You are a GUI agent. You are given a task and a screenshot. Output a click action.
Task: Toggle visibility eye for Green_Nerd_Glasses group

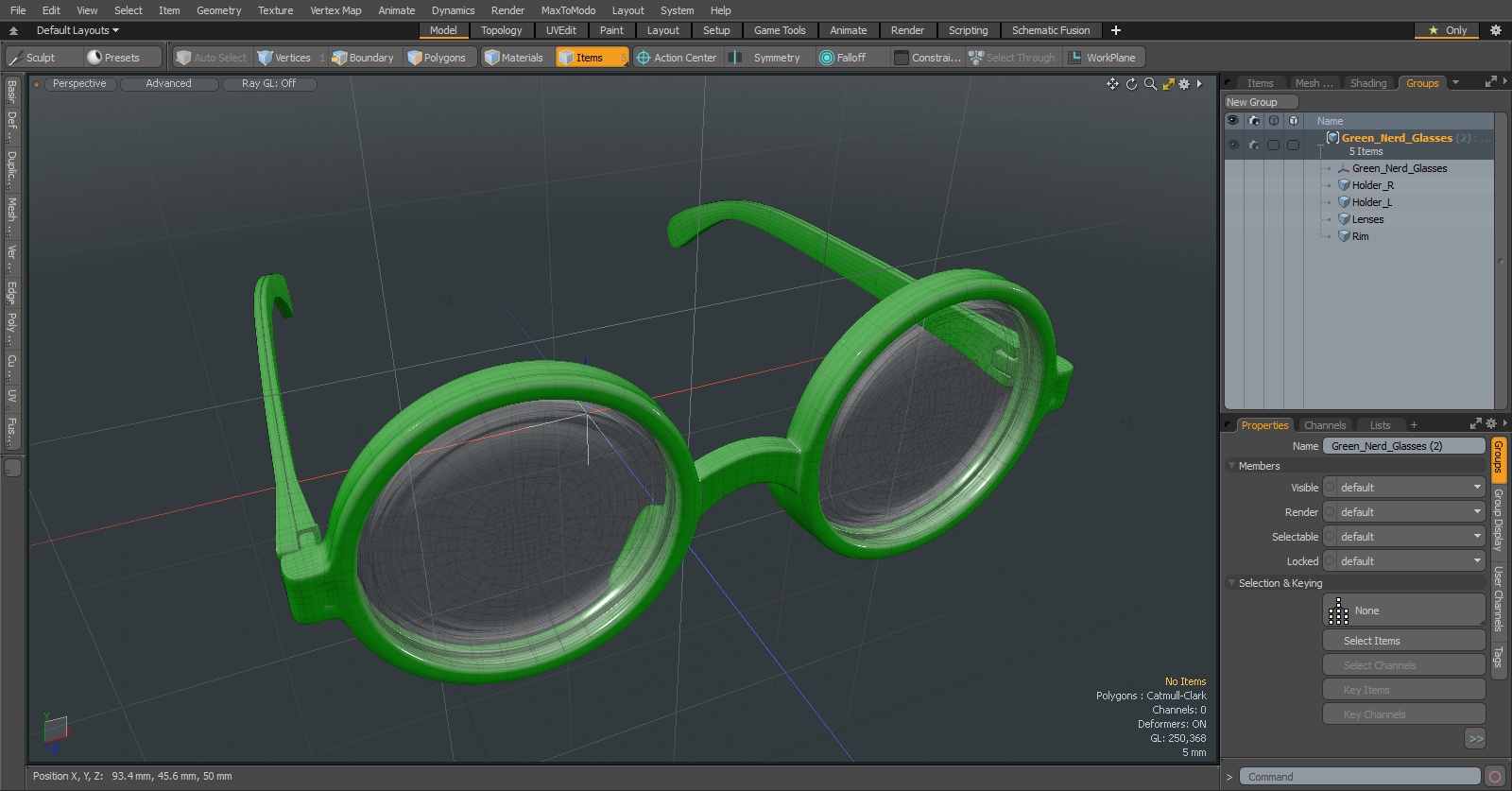(1233, 145)
